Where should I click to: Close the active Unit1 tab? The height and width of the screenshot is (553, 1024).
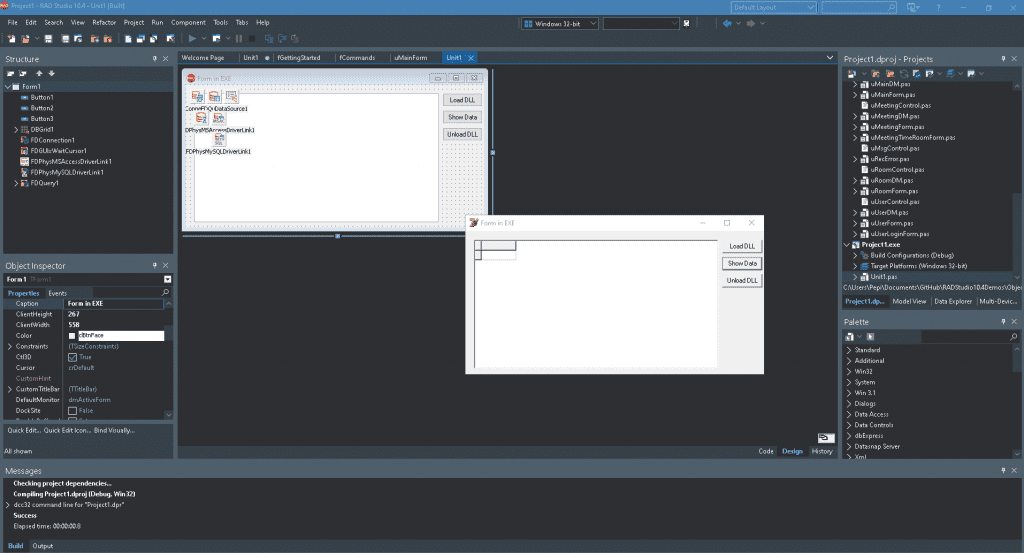coord(471,57)
